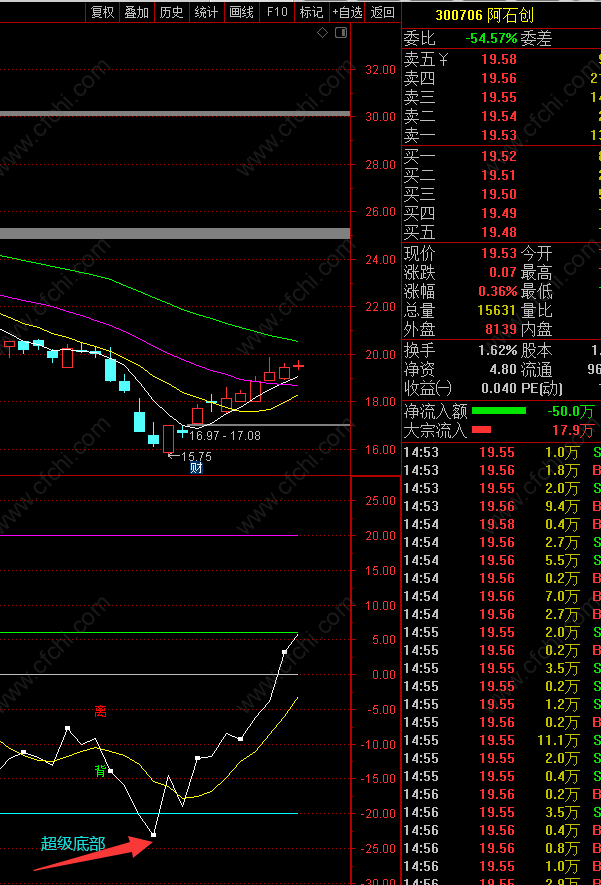This screenshot has width=601, height=885.
Task: Click the 涨幅 value 0.36%
Action: [x=498, y=292]
